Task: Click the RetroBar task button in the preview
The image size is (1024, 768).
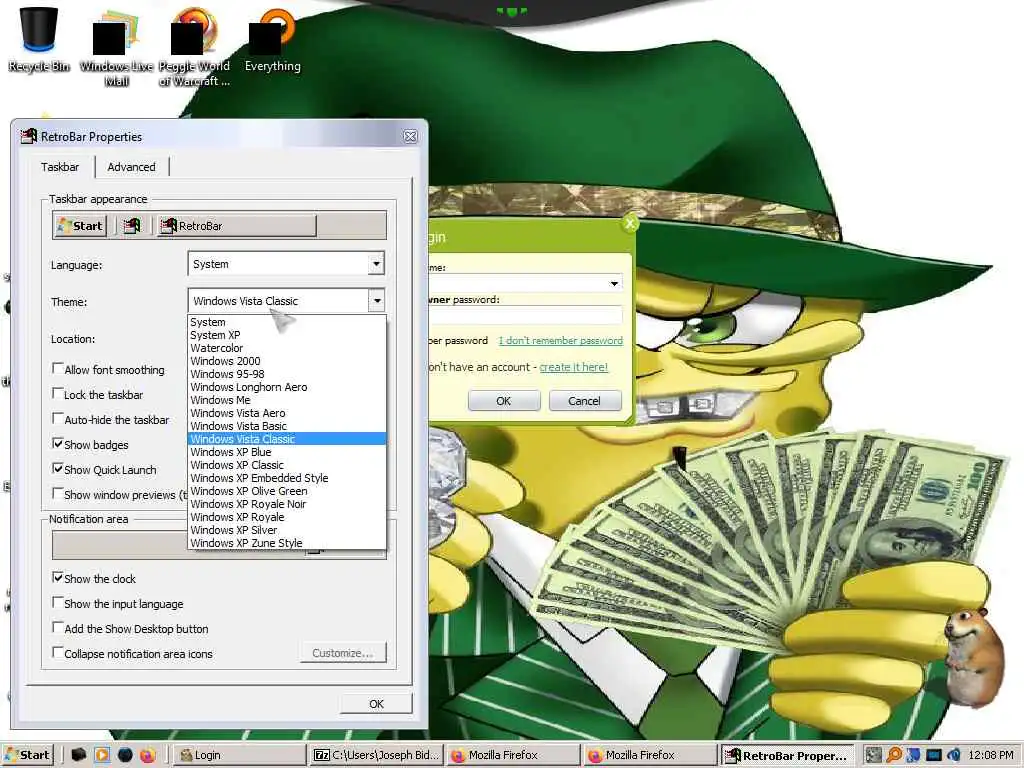Action: pyautogui.click(x=236, y=226)
